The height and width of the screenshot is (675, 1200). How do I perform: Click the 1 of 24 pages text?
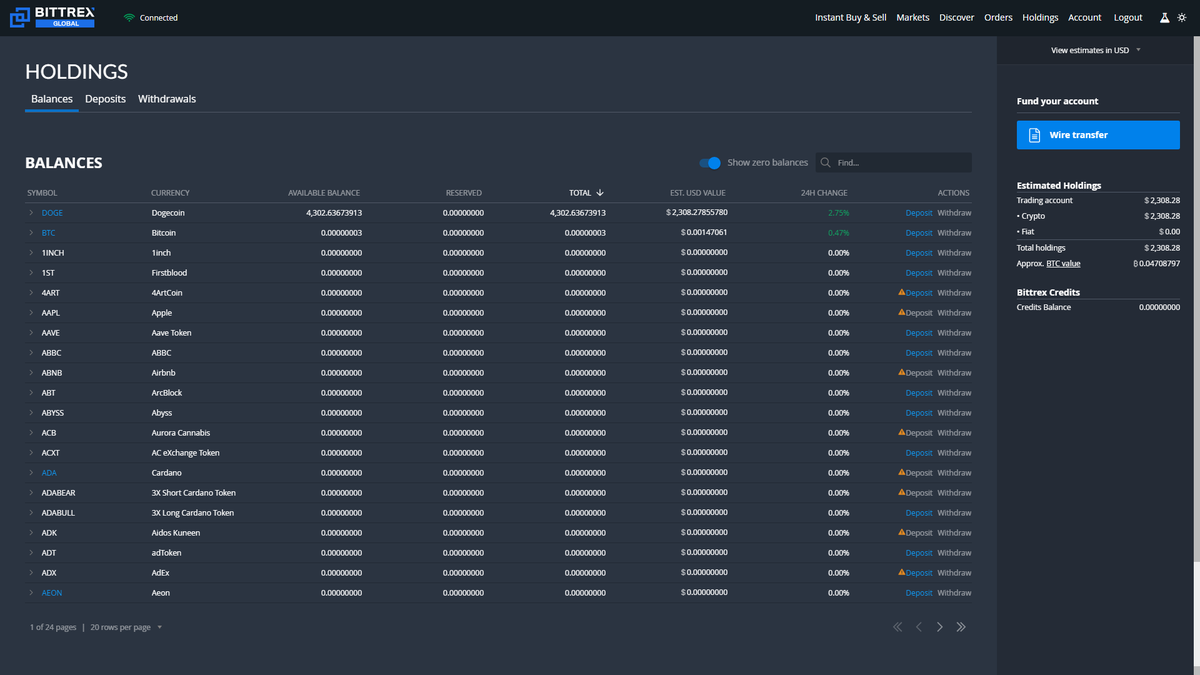click(x=53, y=627)
